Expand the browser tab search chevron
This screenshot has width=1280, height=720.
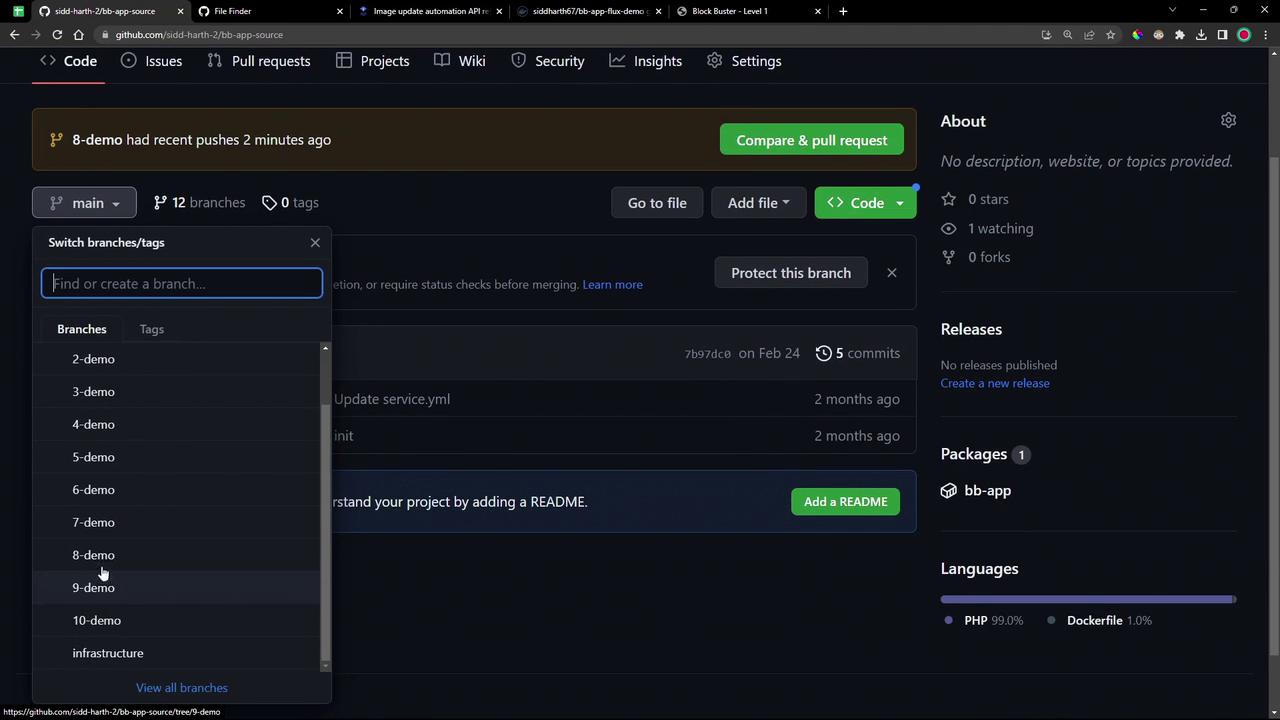1173,10
